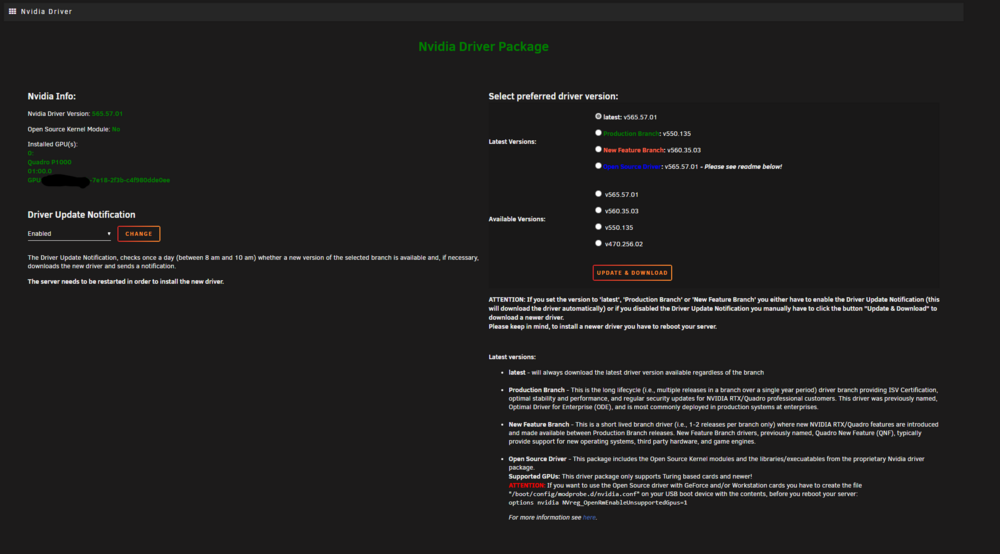Click the UPDATE & DOWNLOAD button
The height and width of the screenshot is (554, 1000).
(632, 273)
